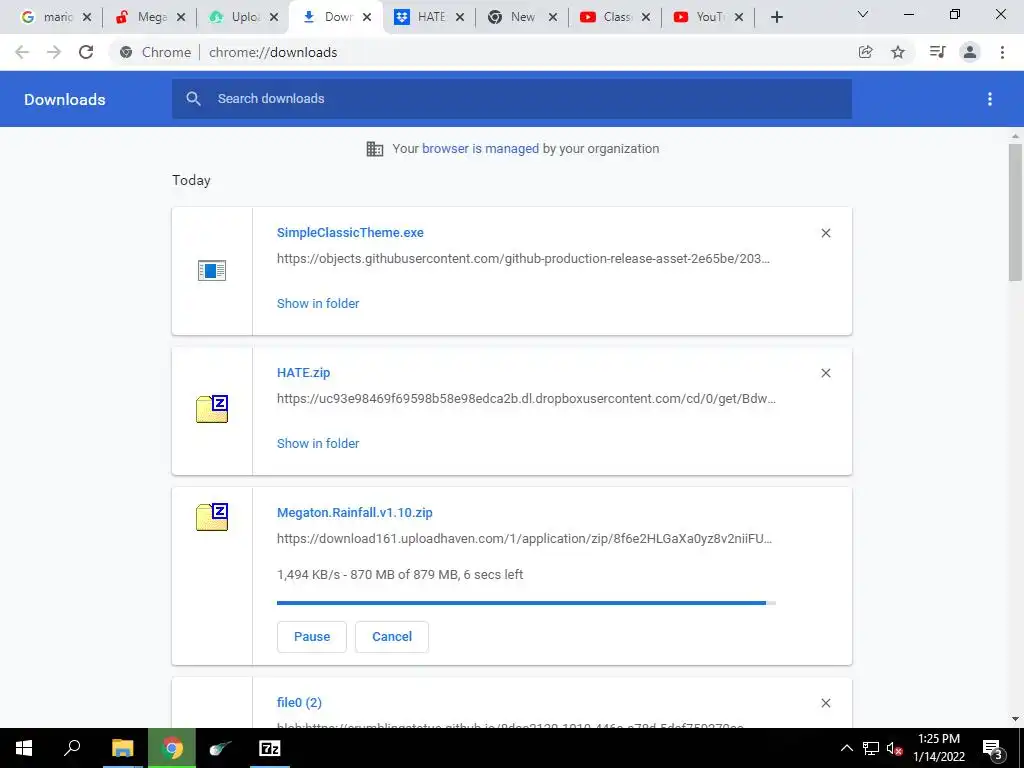Focus the Search downloads field
The height and width of the screenshot is (768, 1024).
512,99
